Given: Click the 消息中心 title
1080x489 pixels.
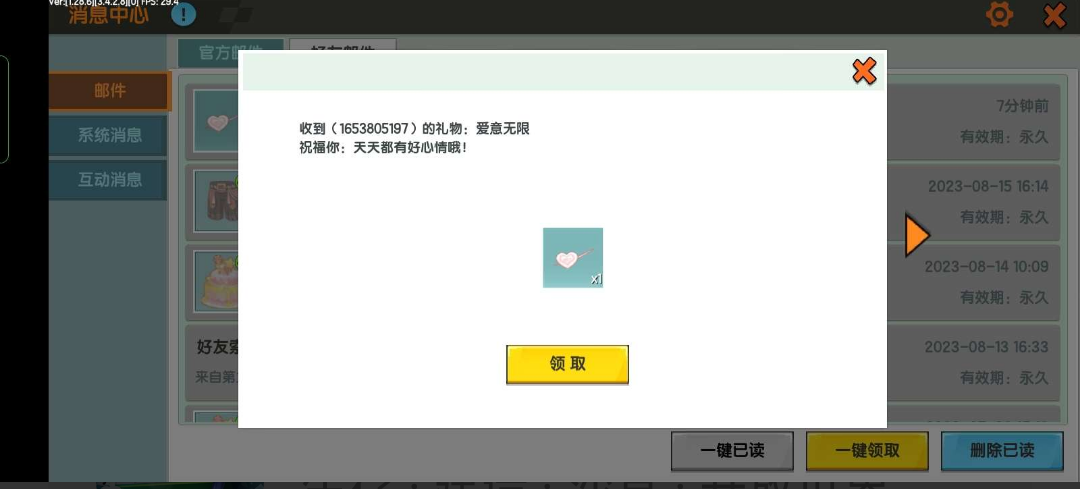Looking at the screenshot, I should click(108, 14).
